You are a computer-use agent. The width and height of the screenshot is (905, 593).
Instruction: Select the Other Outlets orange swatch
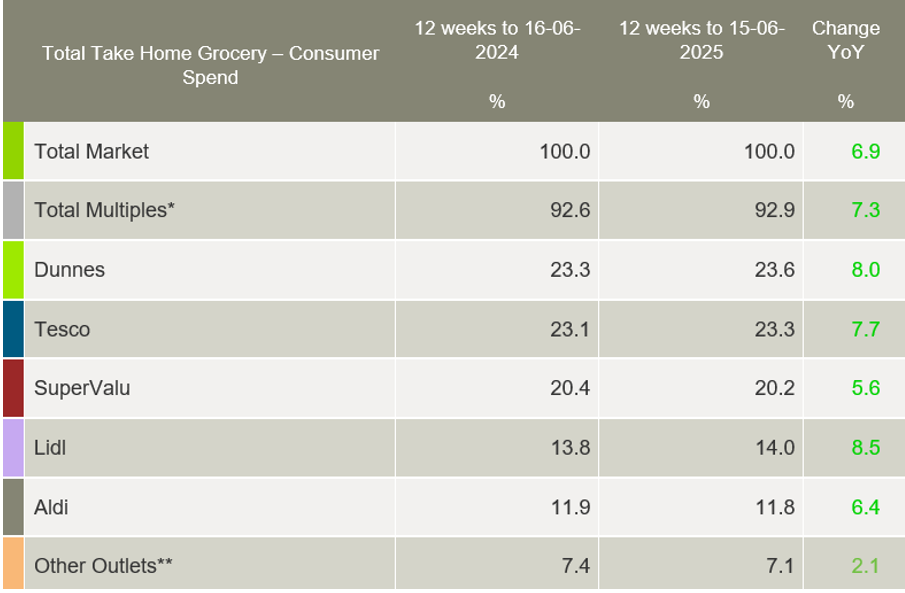pyautogui.click(x=13, y=565)
